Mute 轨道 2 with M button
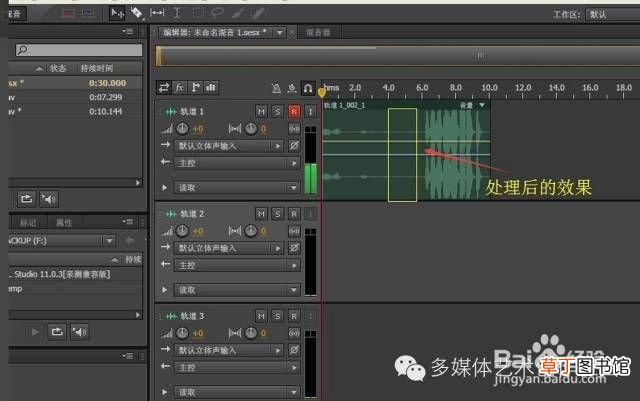 [x=261, y=214]
